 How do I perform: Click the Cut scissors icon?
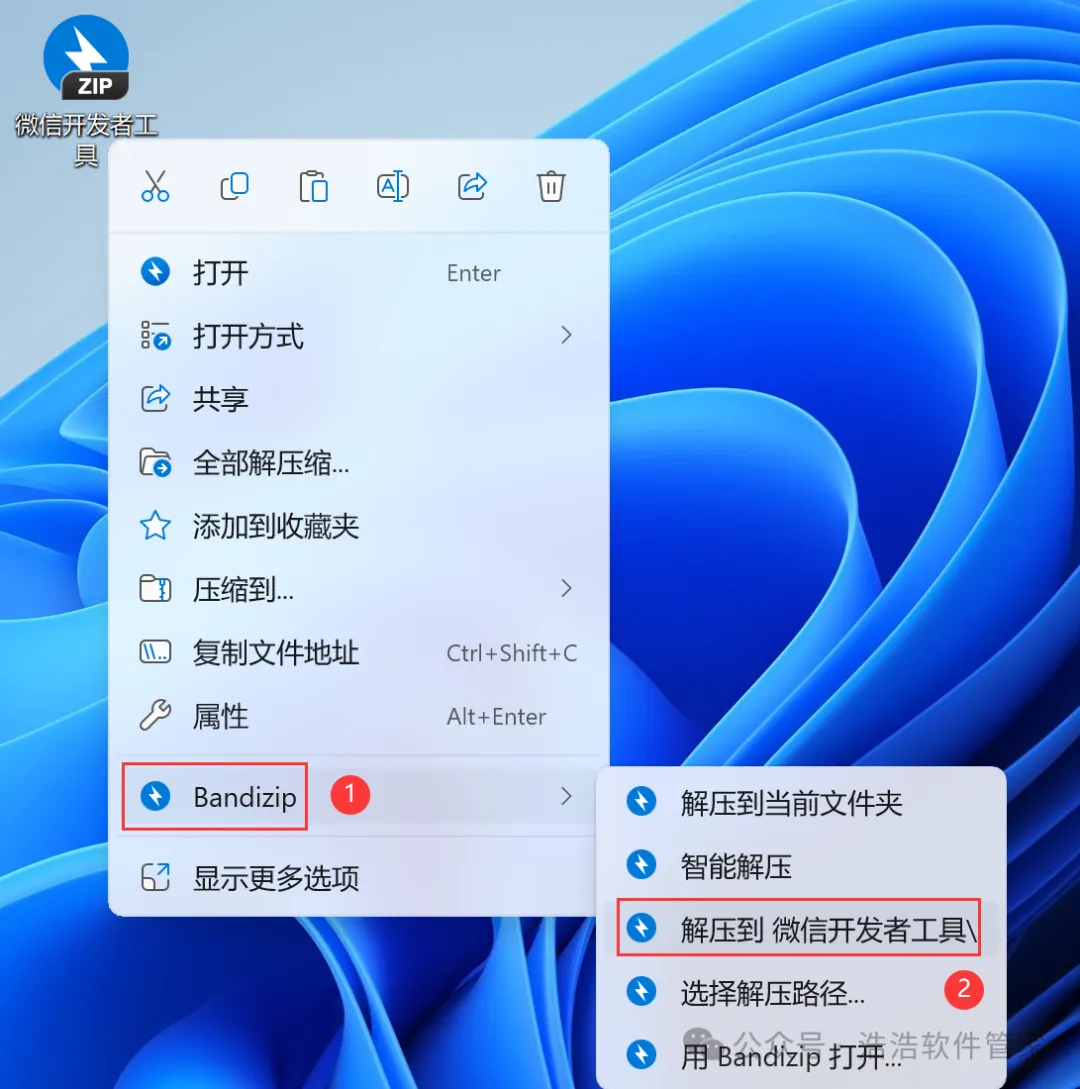pos(155,186)
